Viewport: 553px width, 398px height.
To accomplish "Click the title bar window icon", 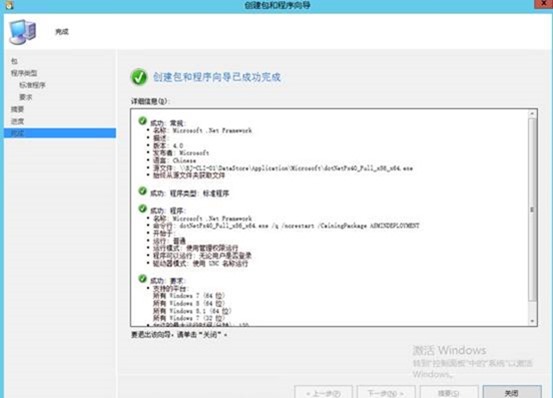I will [x=9, y=5].
